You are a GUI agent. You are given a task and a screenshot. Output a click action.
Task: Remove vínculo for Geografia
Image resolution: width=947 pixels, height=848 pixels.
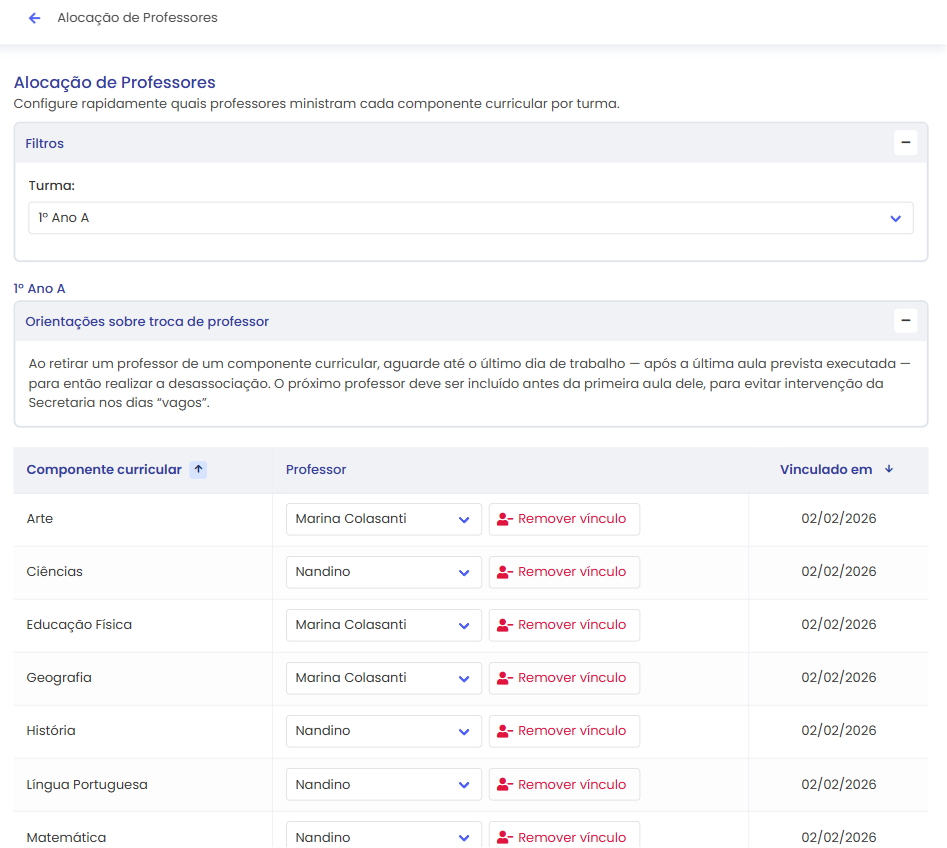[x=564, y=678]
